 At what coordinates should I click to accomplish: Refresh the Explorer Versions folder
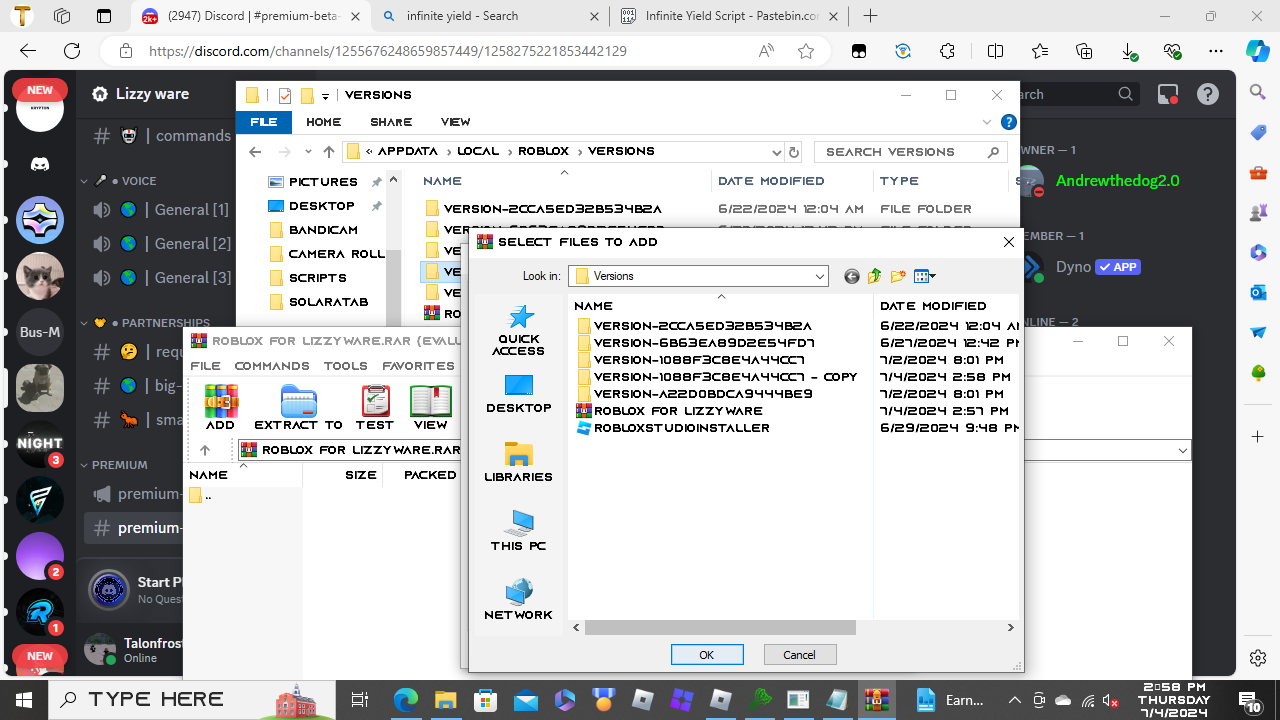[x=794, y=152]
